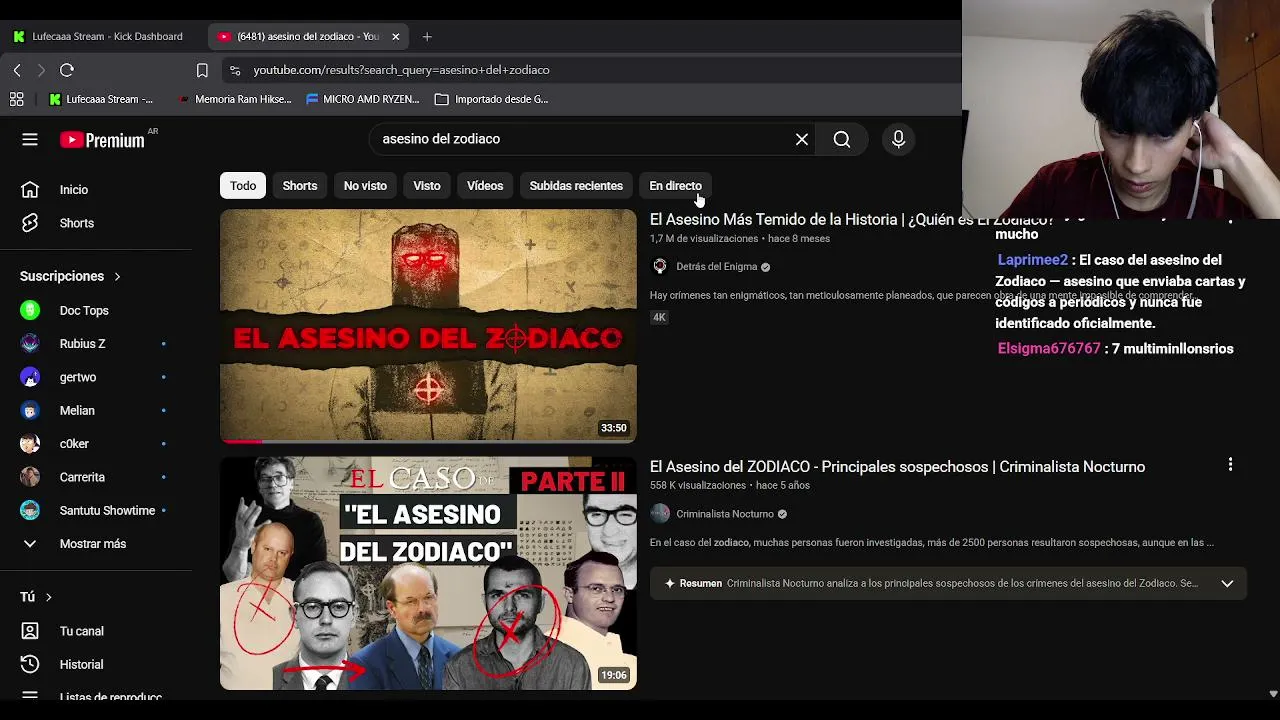Visit Criminalista Nocturno channel name
The width and height of the screenshot is (1280, 720).
click(x=725, y=514)
